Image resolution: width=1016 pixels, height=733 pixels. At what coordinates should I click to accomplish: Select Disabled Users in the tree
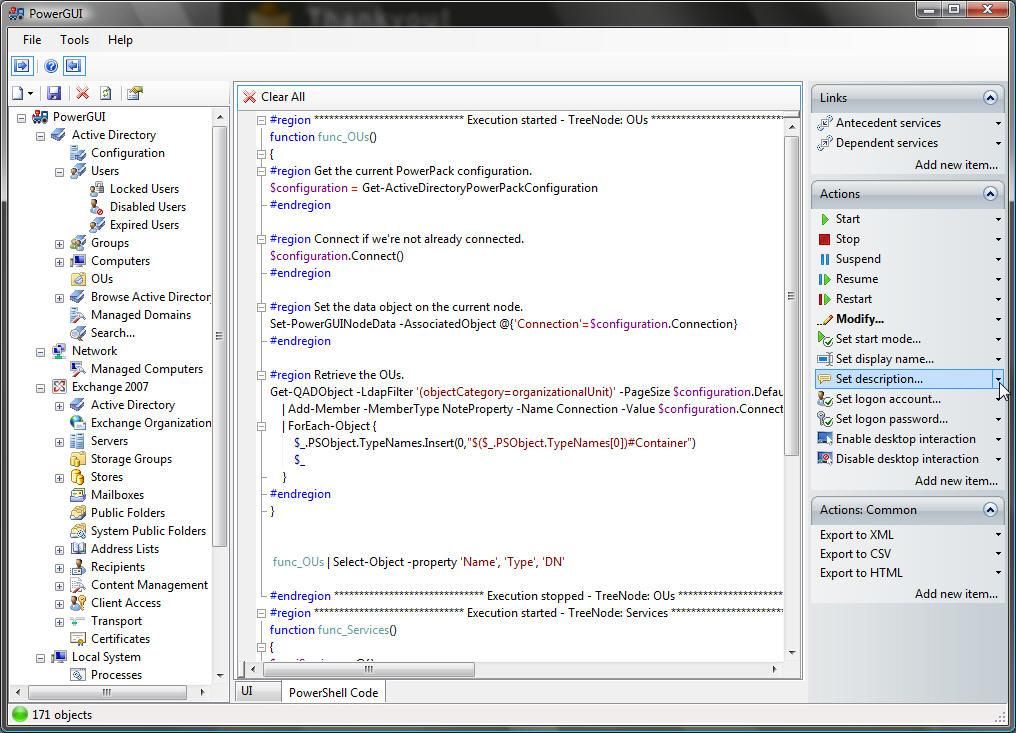147,207
